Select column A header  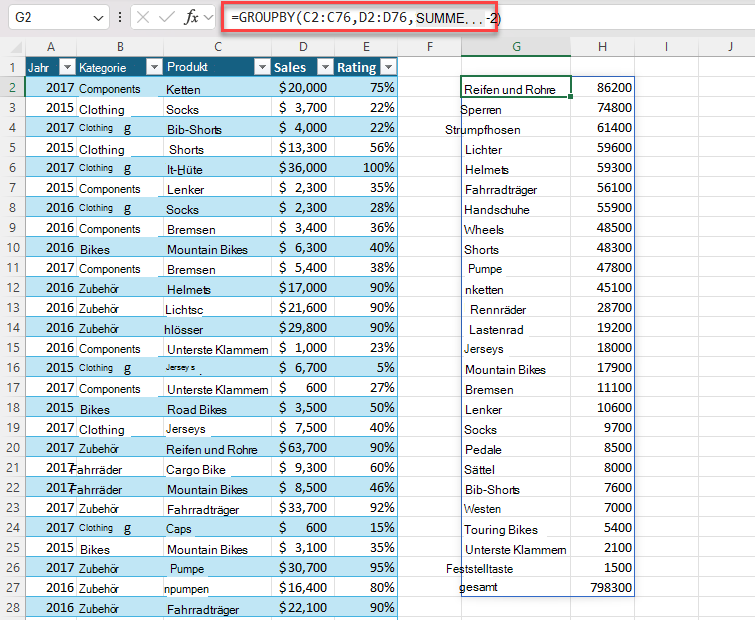(x=51, y=47)
